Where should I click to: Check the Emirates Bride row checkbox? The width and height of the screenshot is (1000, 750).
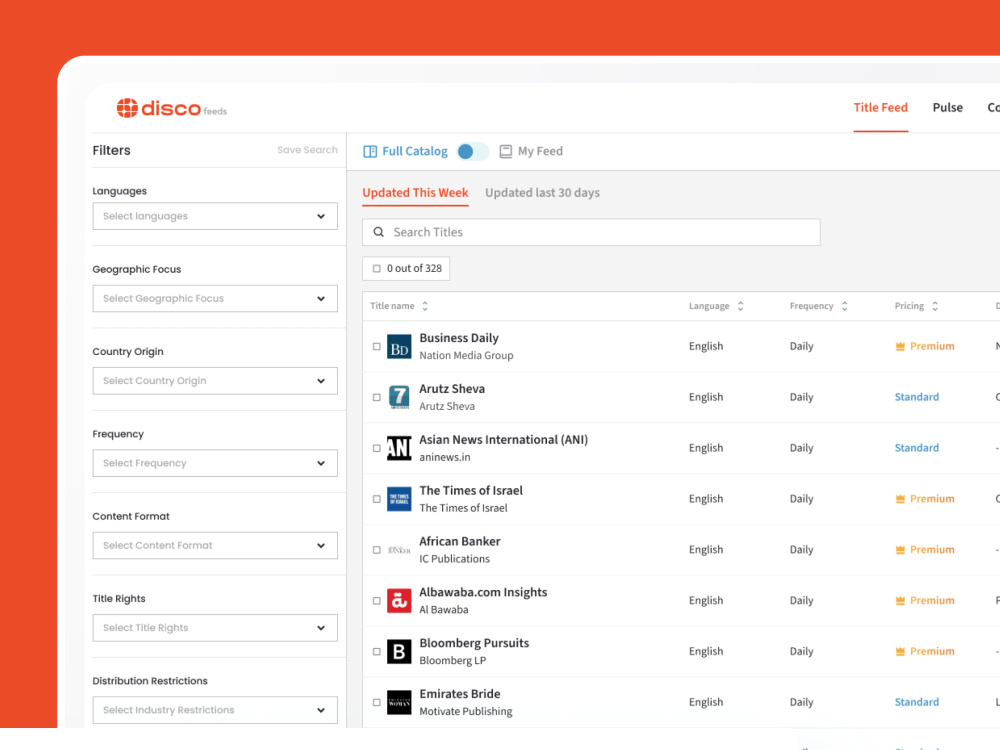pyautogui.click(x=376, y=702)
